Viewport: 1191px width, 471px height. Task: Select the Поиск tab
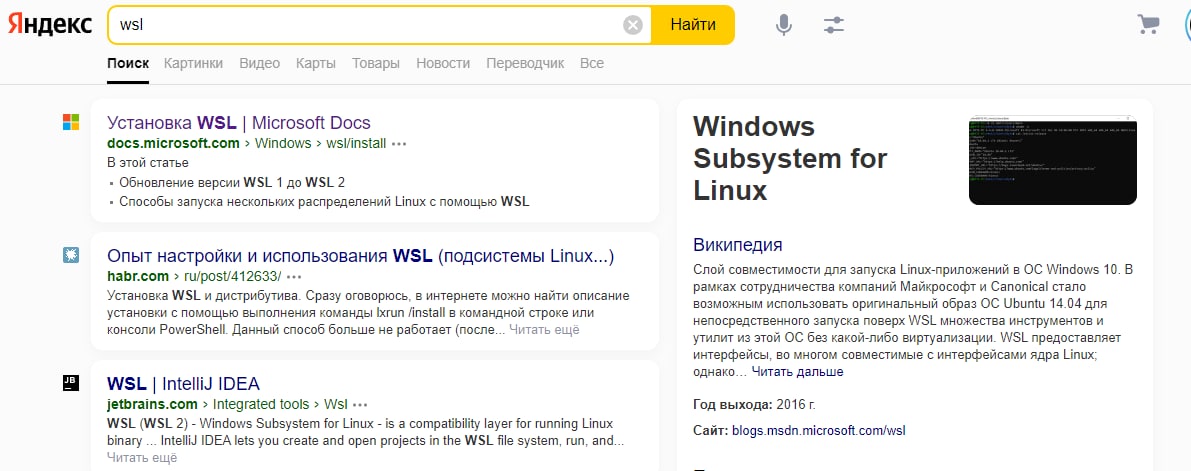[x=128, y=64]
